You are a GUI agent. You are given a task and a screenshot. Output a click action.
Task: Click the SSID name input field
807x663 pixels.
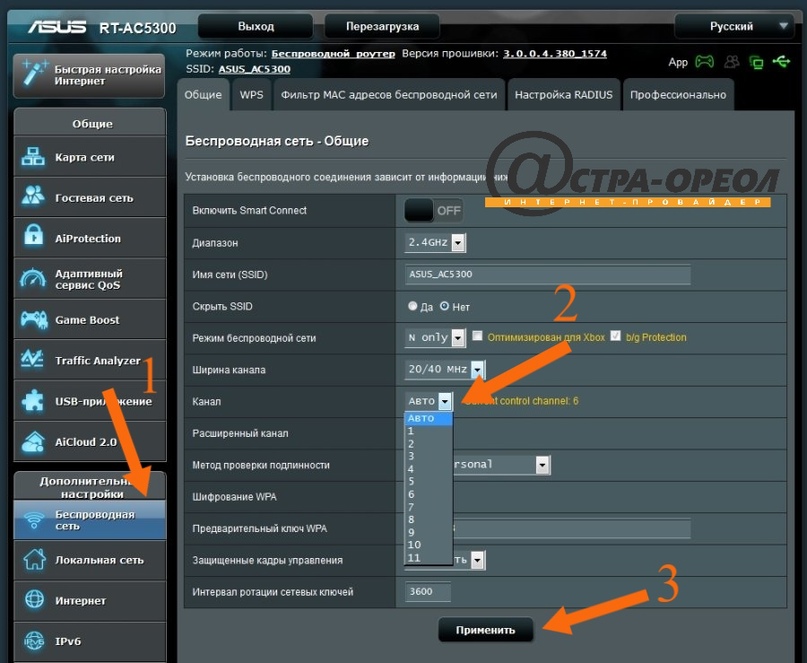click(548, 274)
